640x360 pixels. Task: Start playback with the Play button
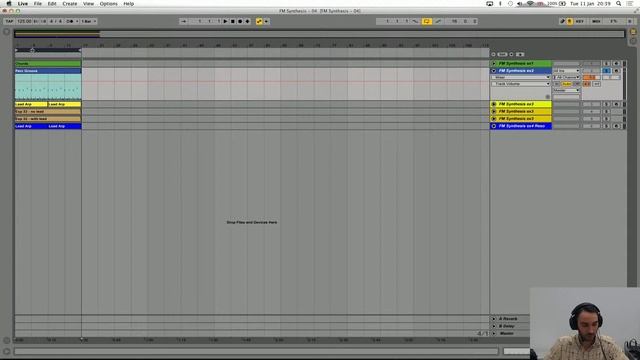[225, 21]
